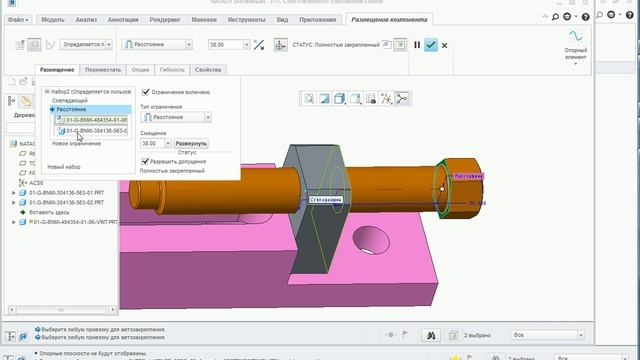Viewport: 640px width, 360px height.
Task: Open the 'Файл' menu
Action: (18, 20)
